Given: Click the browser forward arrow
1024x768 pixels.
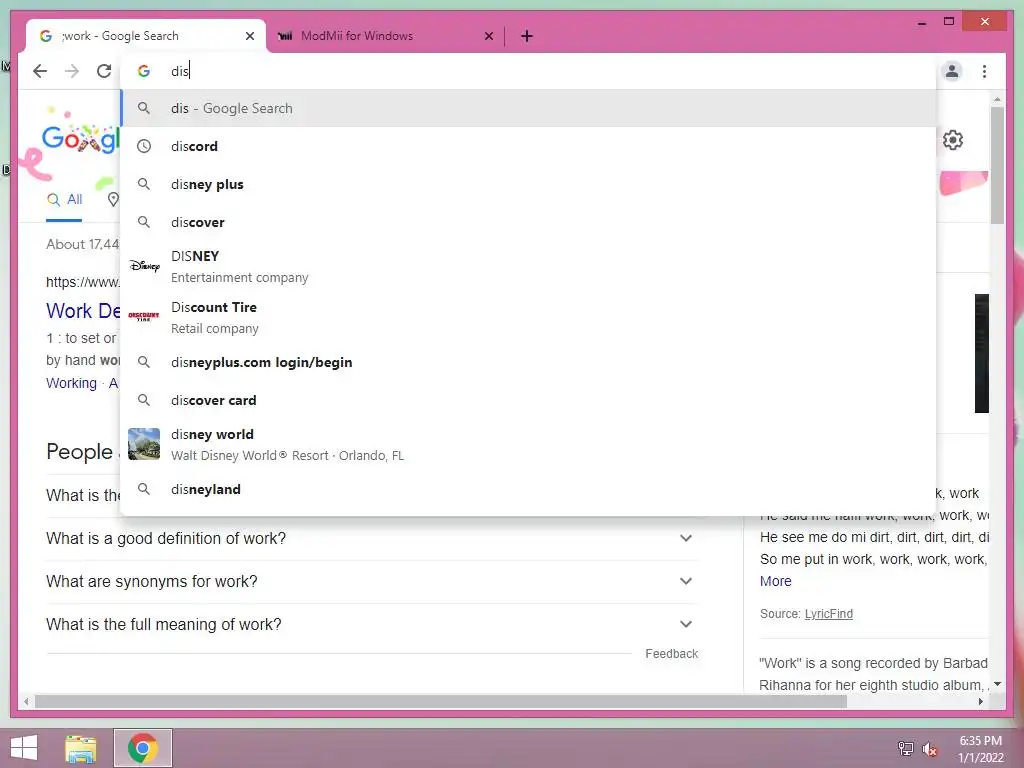Looking at the screenshot, I should (72, 71).
